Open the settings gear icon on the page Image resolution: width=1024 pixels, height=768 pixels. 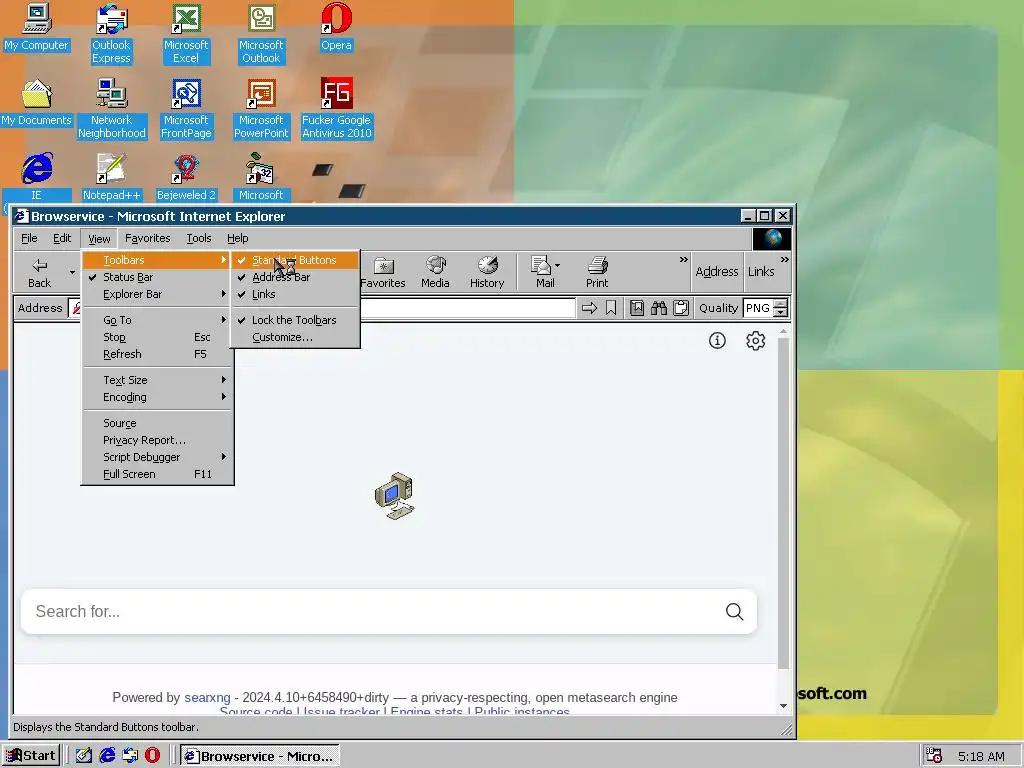coord(756,340)
